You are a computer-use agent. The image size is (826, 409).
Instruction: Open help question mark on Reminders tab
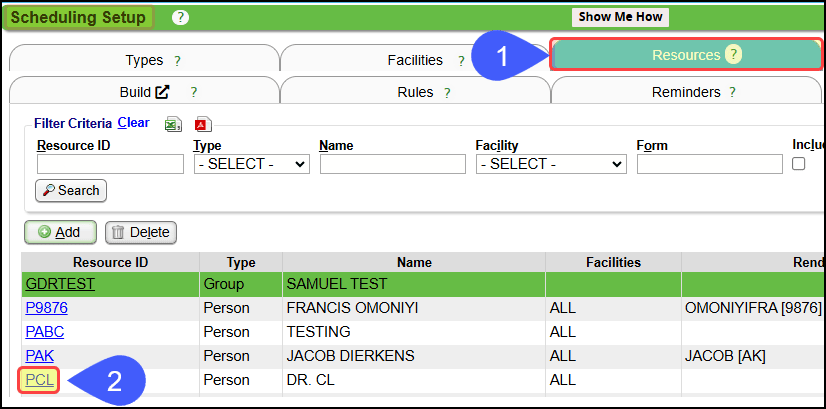[x=732, y=93]
